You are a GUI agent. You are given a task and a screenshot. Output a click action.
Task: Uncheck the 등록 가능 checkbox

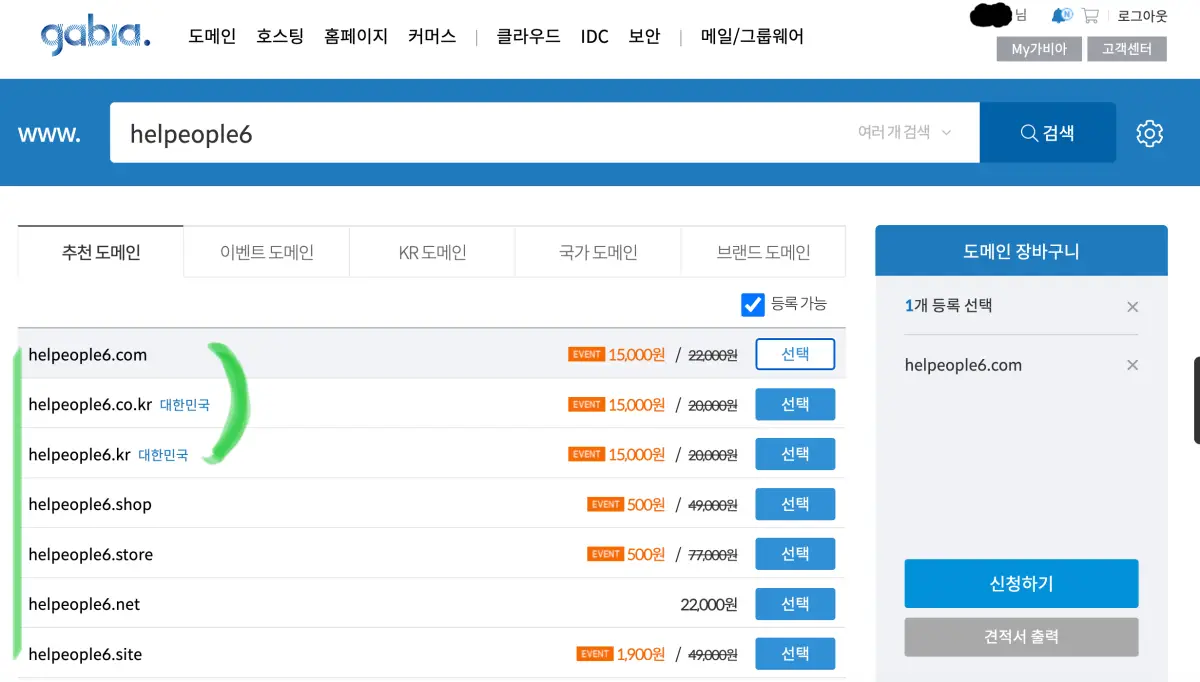point(753,304)
